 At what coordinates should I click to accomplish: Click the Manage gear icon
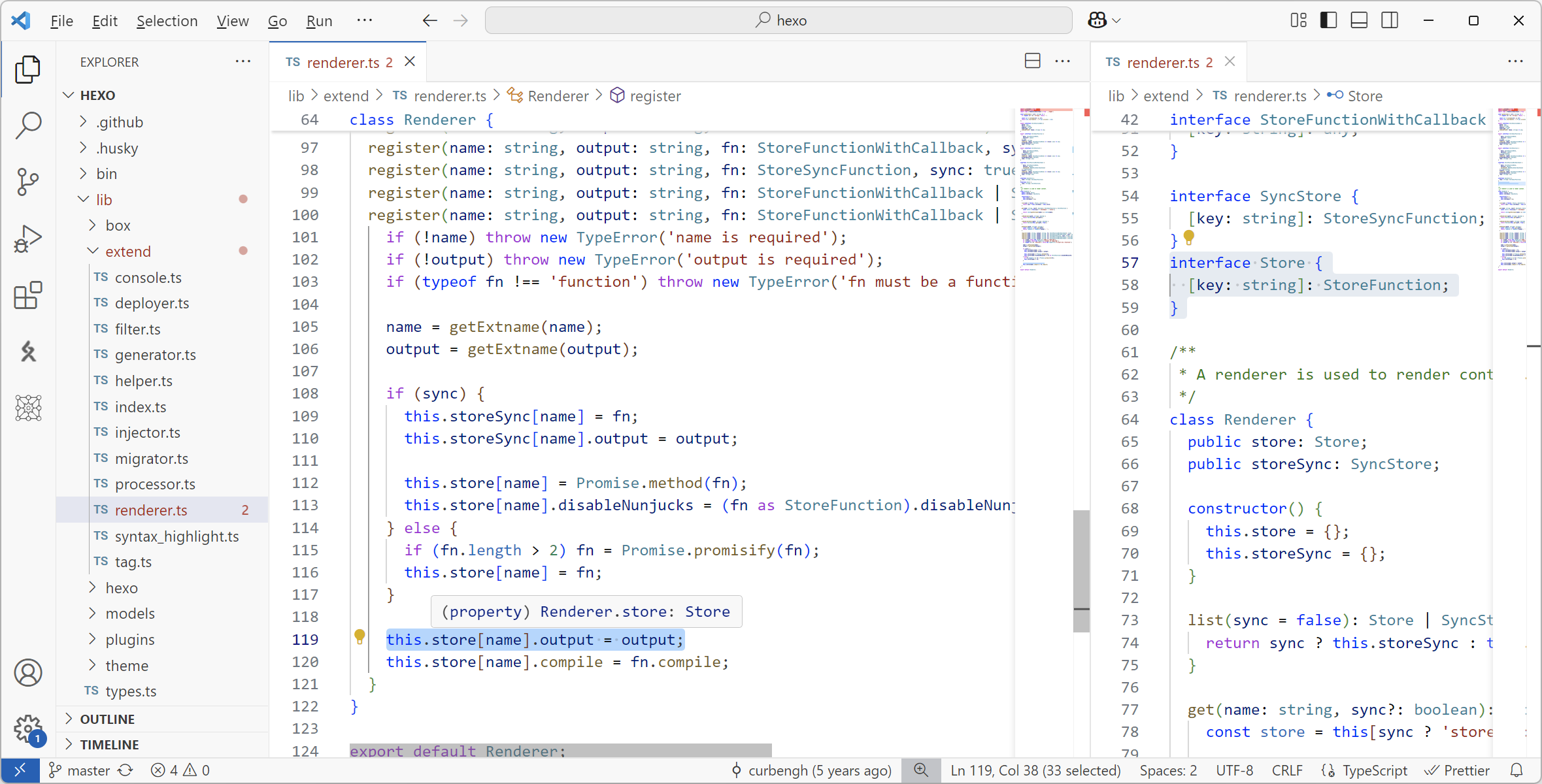coord(28,727)
